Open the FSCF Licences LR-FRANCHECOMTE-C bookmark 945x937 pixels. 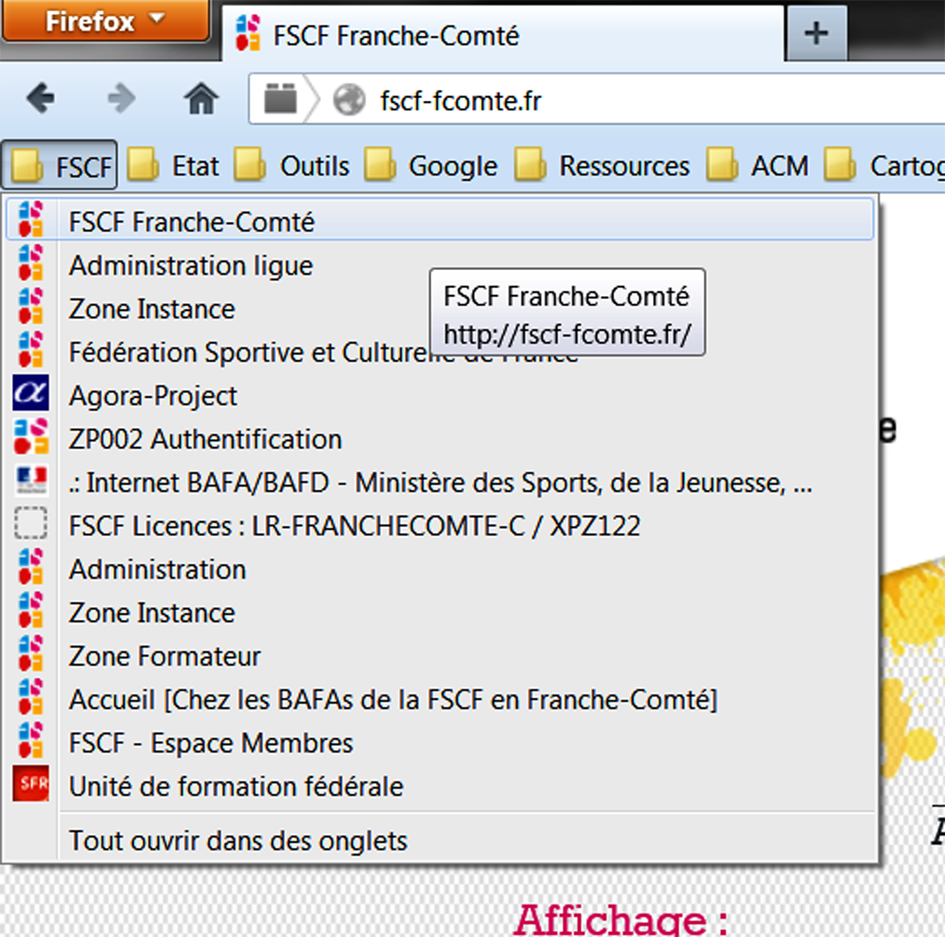point(440,525)
